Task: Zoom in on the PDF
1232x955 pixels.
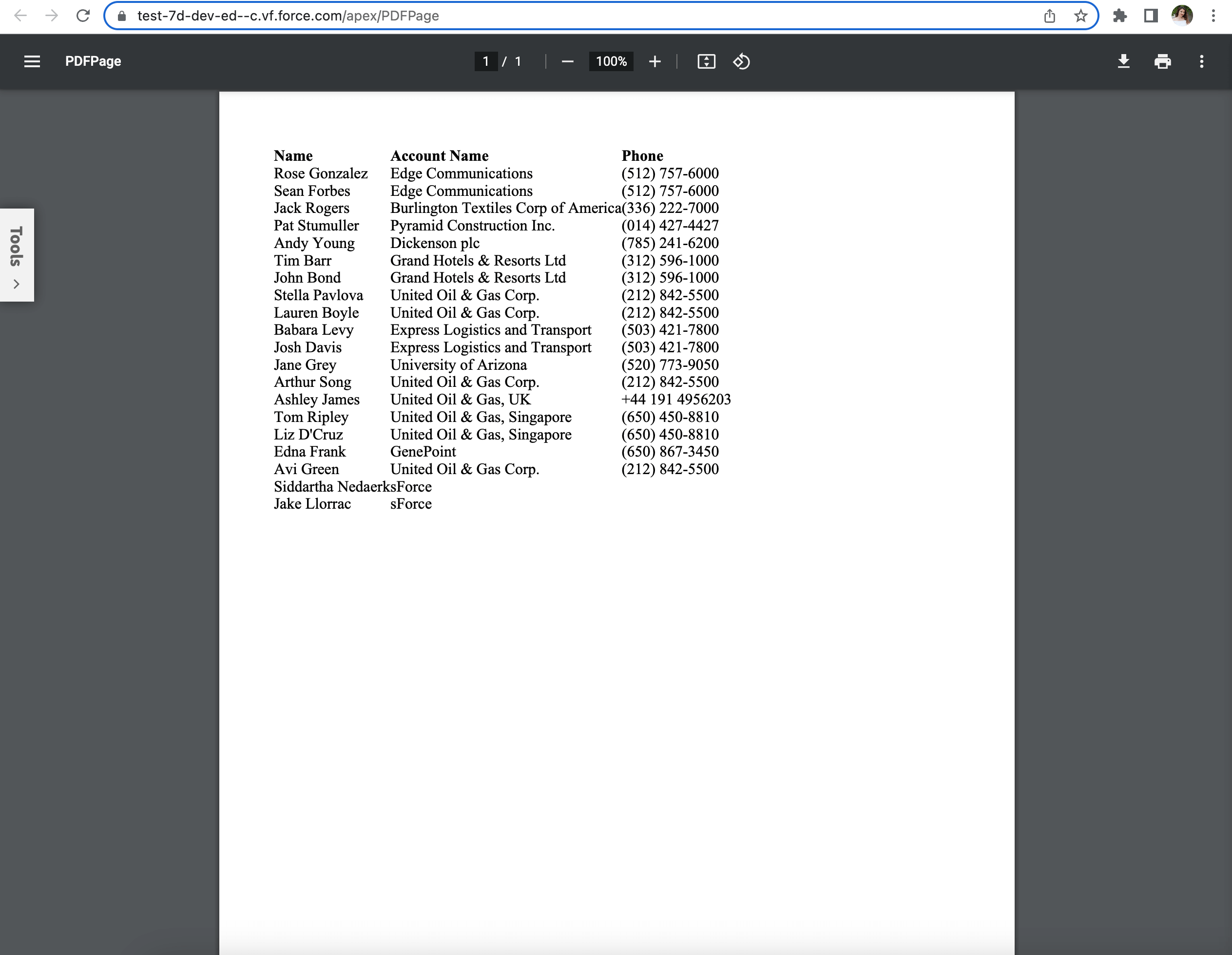Action: coord(655,61)
